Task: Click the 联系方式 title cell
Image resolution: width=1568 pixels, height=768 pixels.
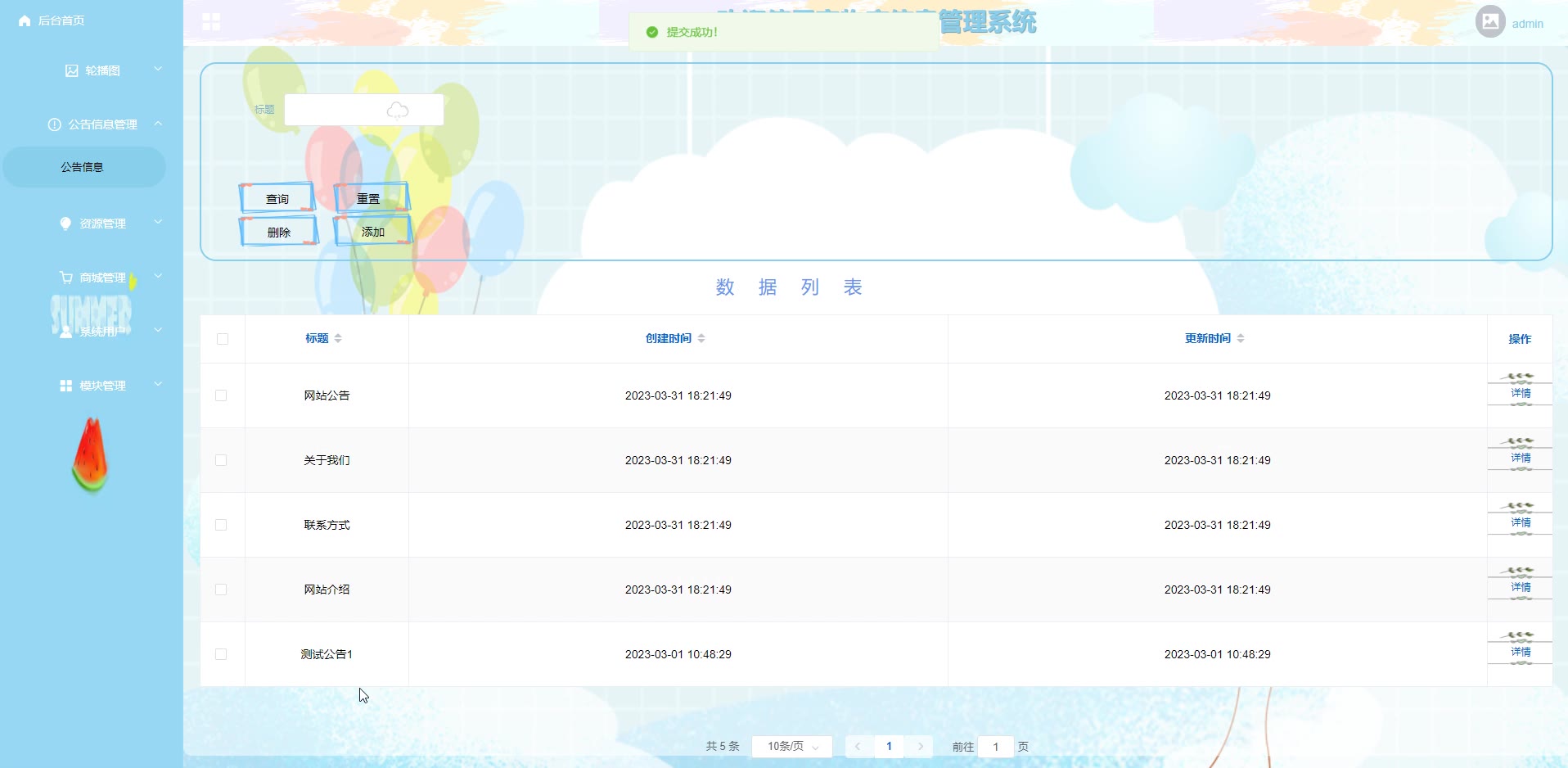Action: [327, 525]
